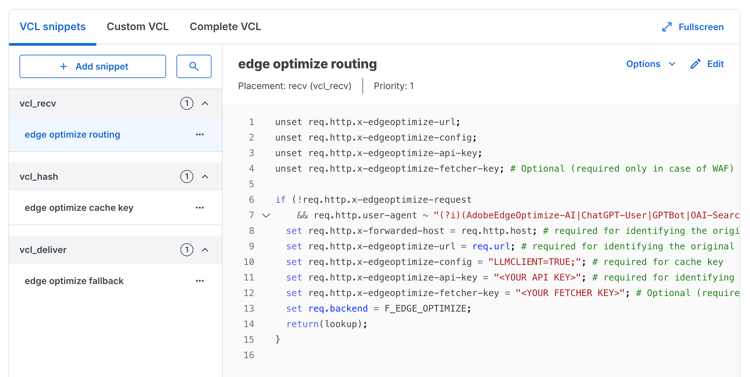Click F_EDGE_OPTIMIZE on line 13
Image resolution: width=750 pixels, height=377 pixels.
point(425,309)
